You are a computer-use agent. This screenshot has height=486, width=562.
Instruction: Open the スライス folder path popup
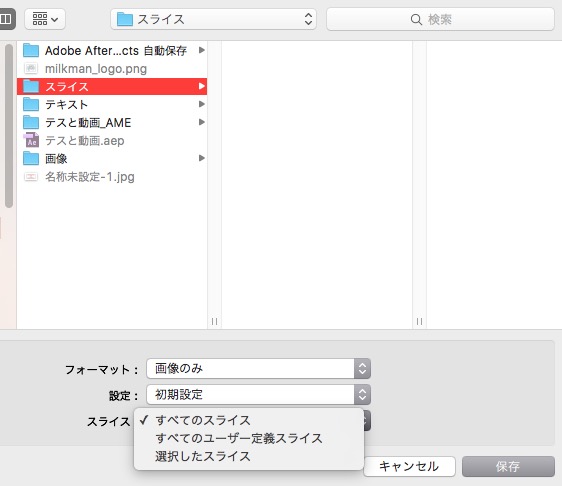pos(213,19)
